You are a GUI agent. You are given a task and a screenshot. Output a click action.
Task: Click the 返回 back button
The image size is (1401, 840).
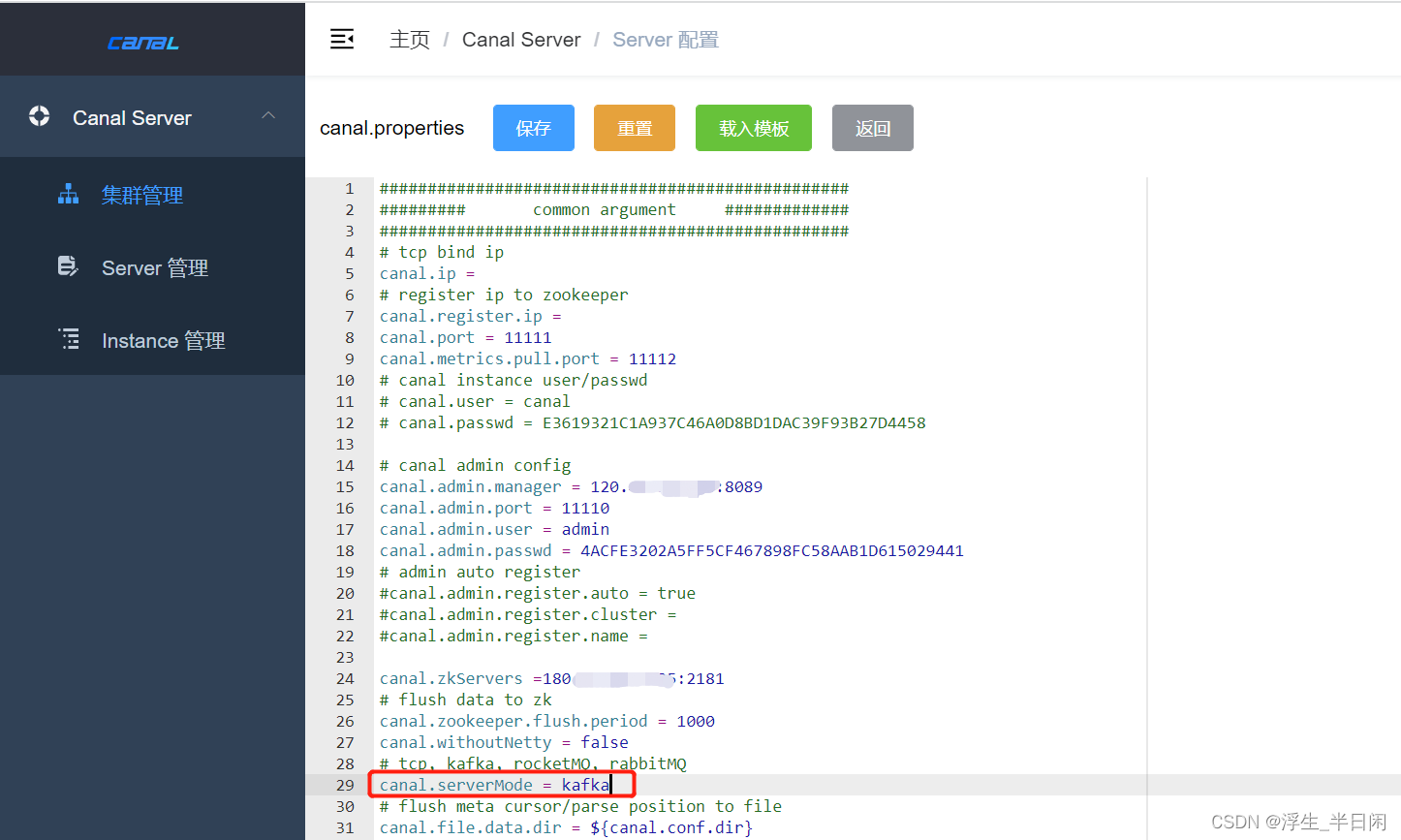point(873,128)
